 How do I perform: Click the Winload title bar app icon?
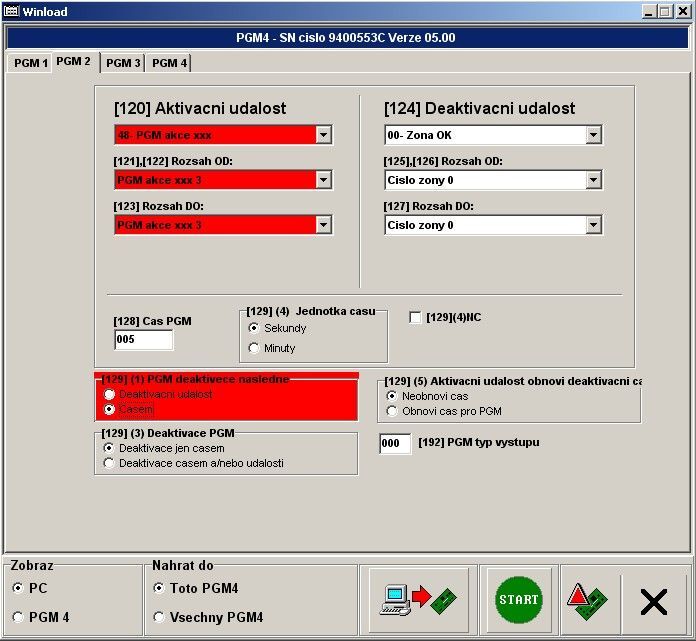(12, 10)
